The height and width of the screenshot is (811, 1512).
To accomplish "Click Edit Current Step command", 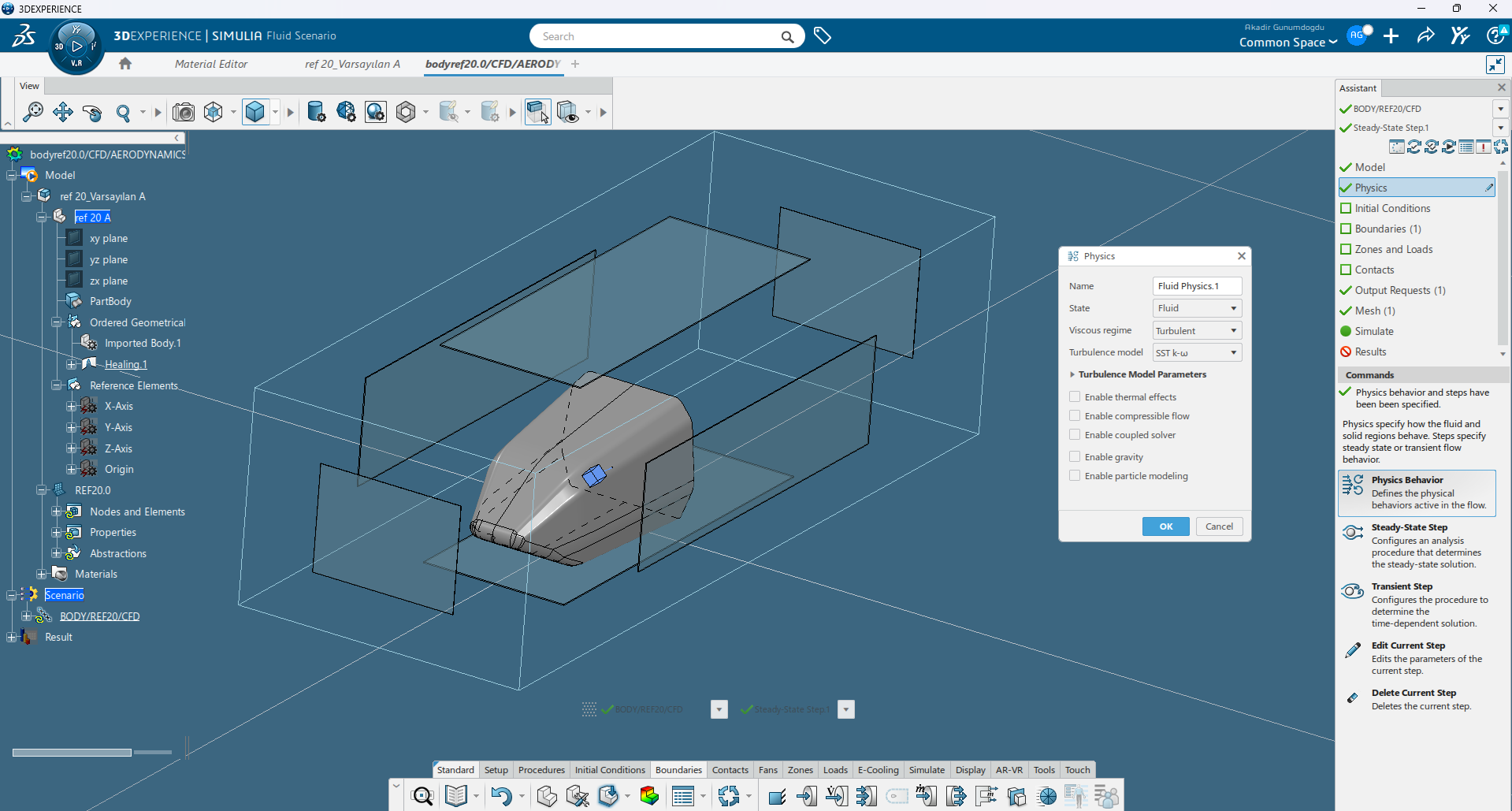I will [x=1417, y=657].
